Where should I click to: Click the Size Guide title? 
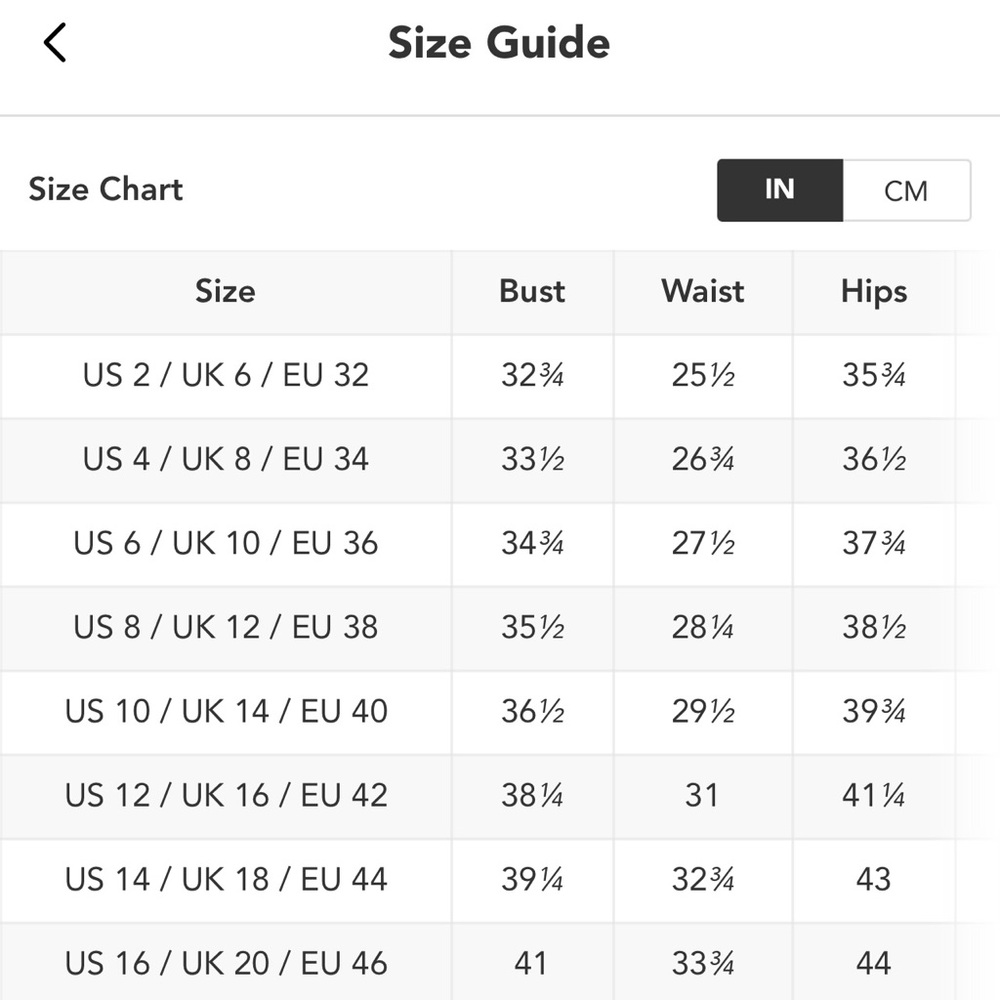[x=499, y=43]
